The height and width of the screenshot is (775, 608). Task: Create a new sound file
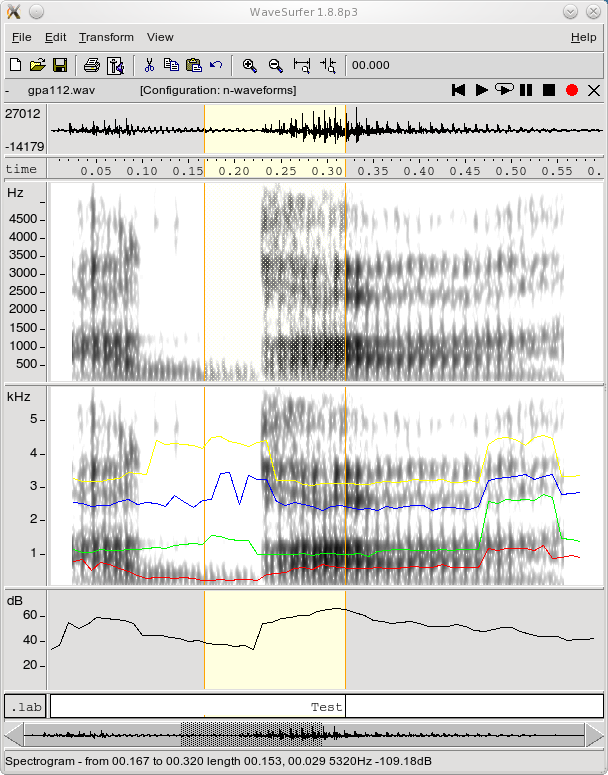(16, 65)
